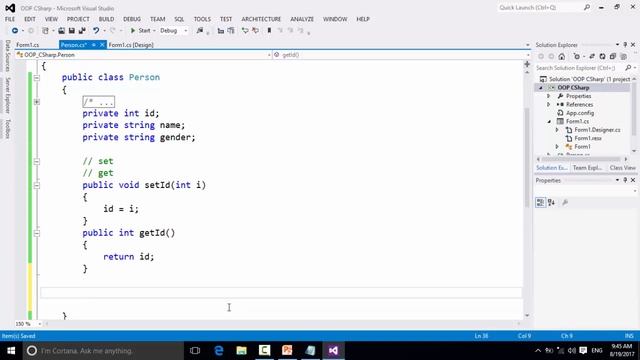
Task: Close the Person.cs tab
Action: (102, 45)
